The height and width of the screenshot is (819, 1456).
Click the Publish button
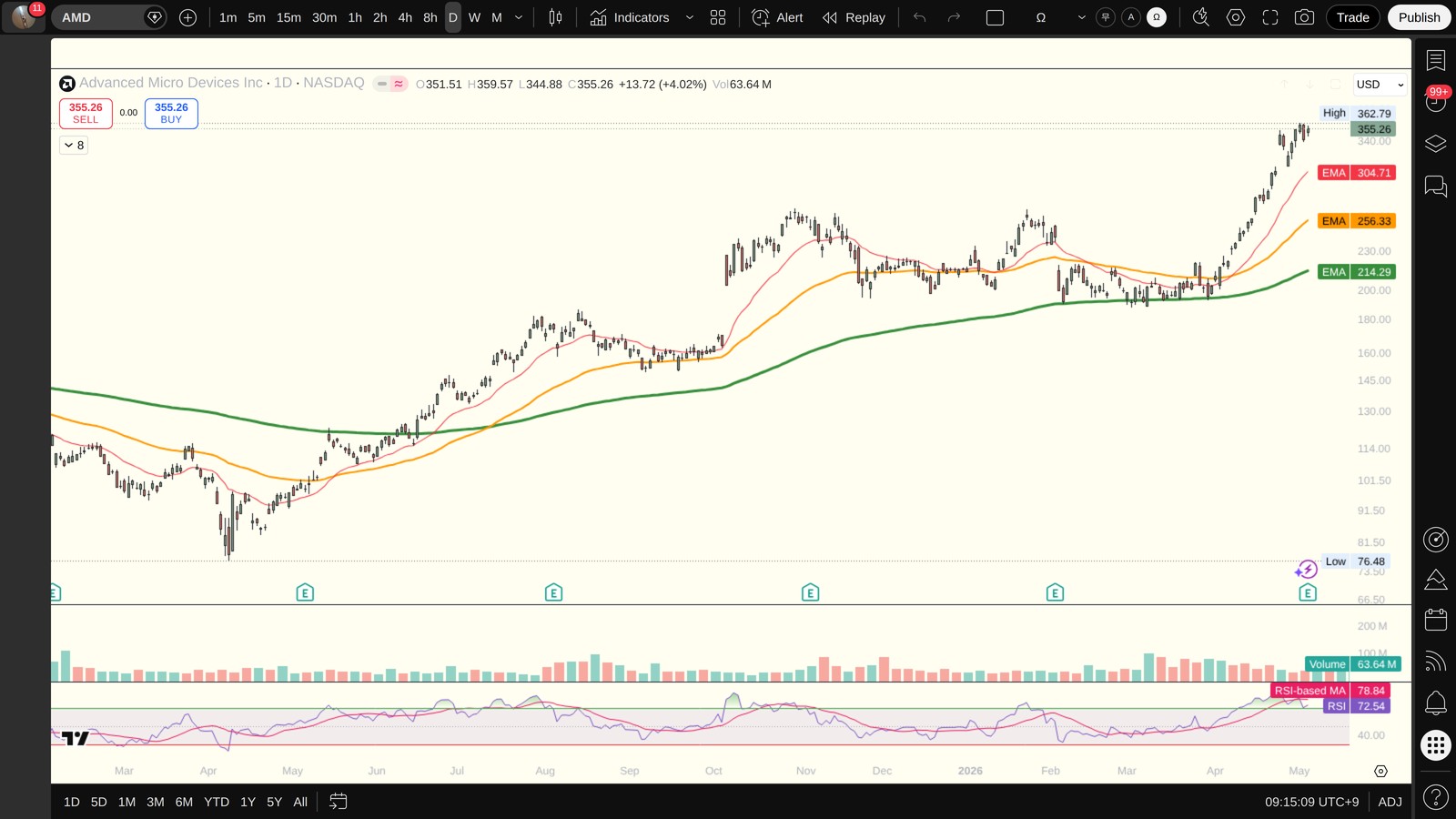pyautogui.click(x=1419, y=17)
